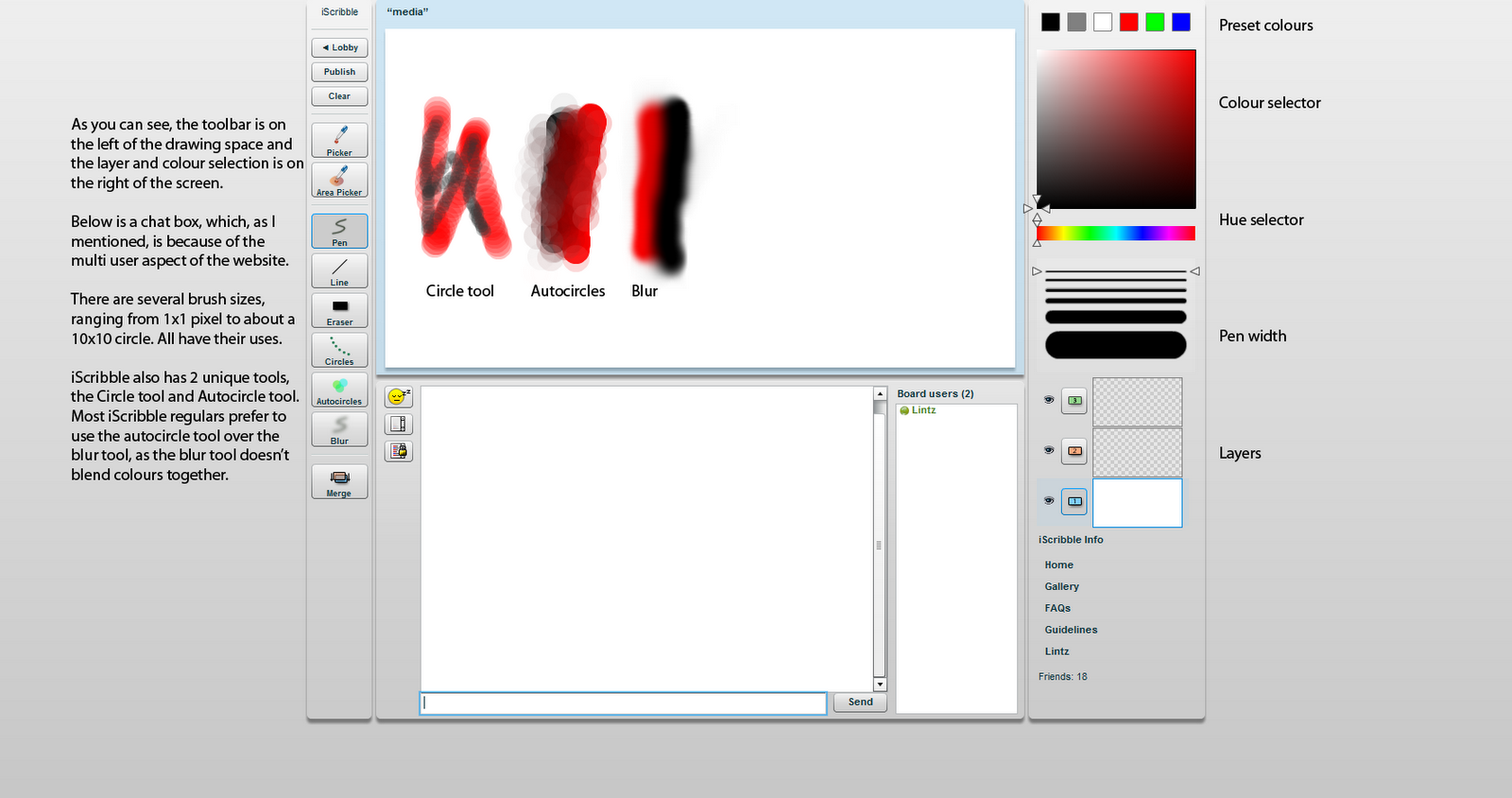Select the Eraser tool
Image resolution: width=1512 pixels, height=798 pixels.
tap(339, 310)
